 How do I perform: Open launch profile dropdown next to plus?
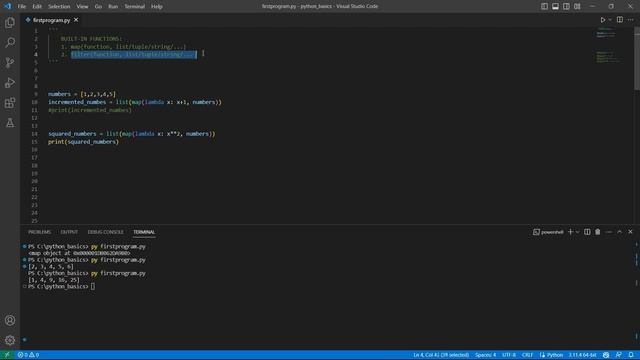coord(578,232)
